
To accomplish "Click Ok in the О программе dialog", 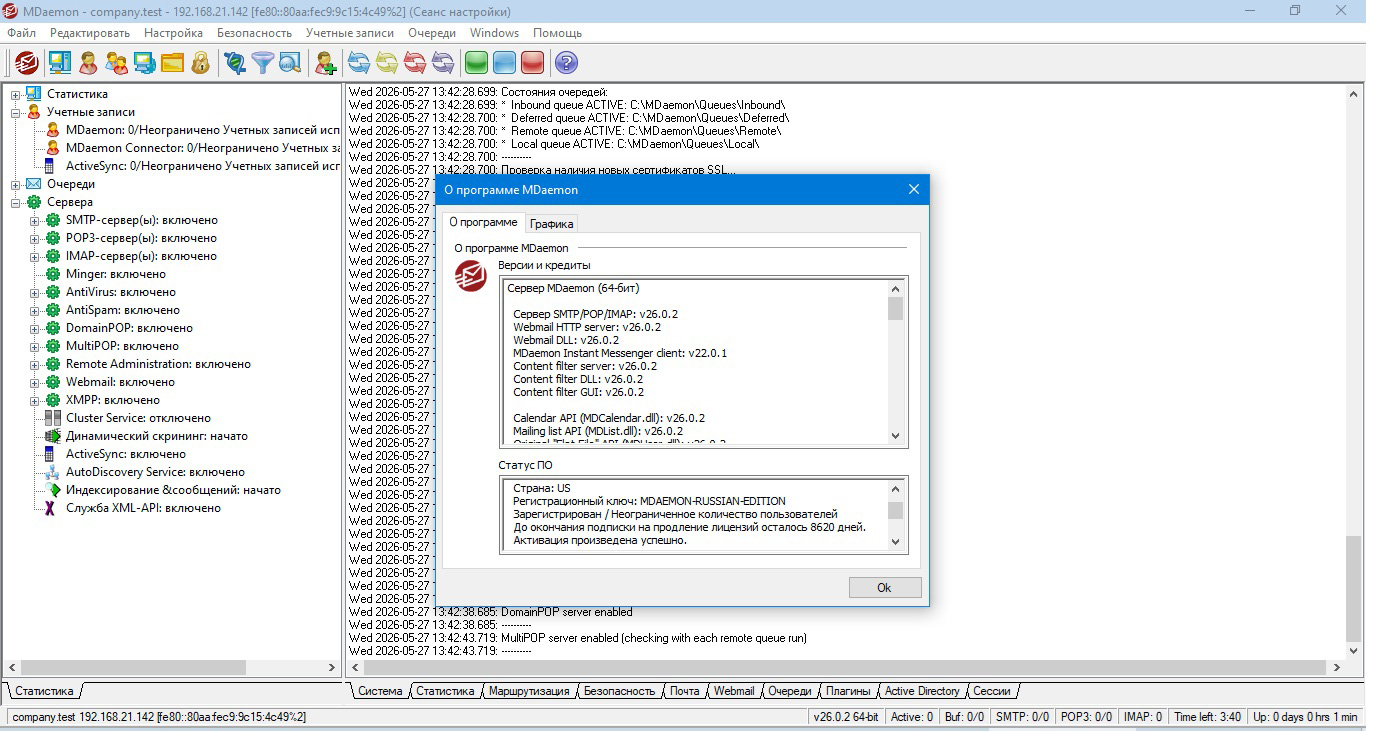I will point(884,588).
